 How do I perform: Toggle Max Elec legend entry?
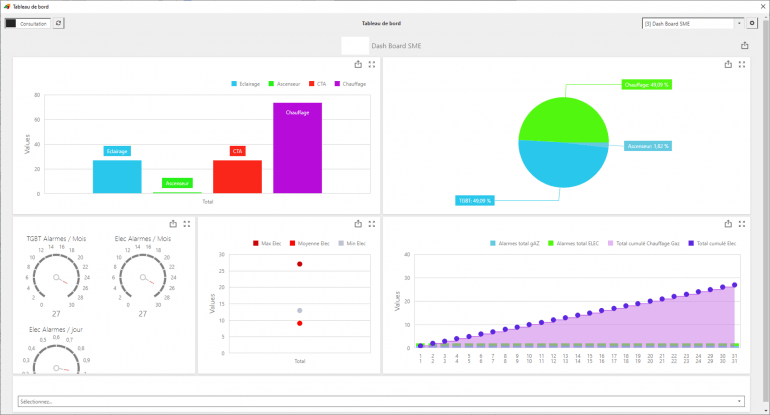point(267,244)
